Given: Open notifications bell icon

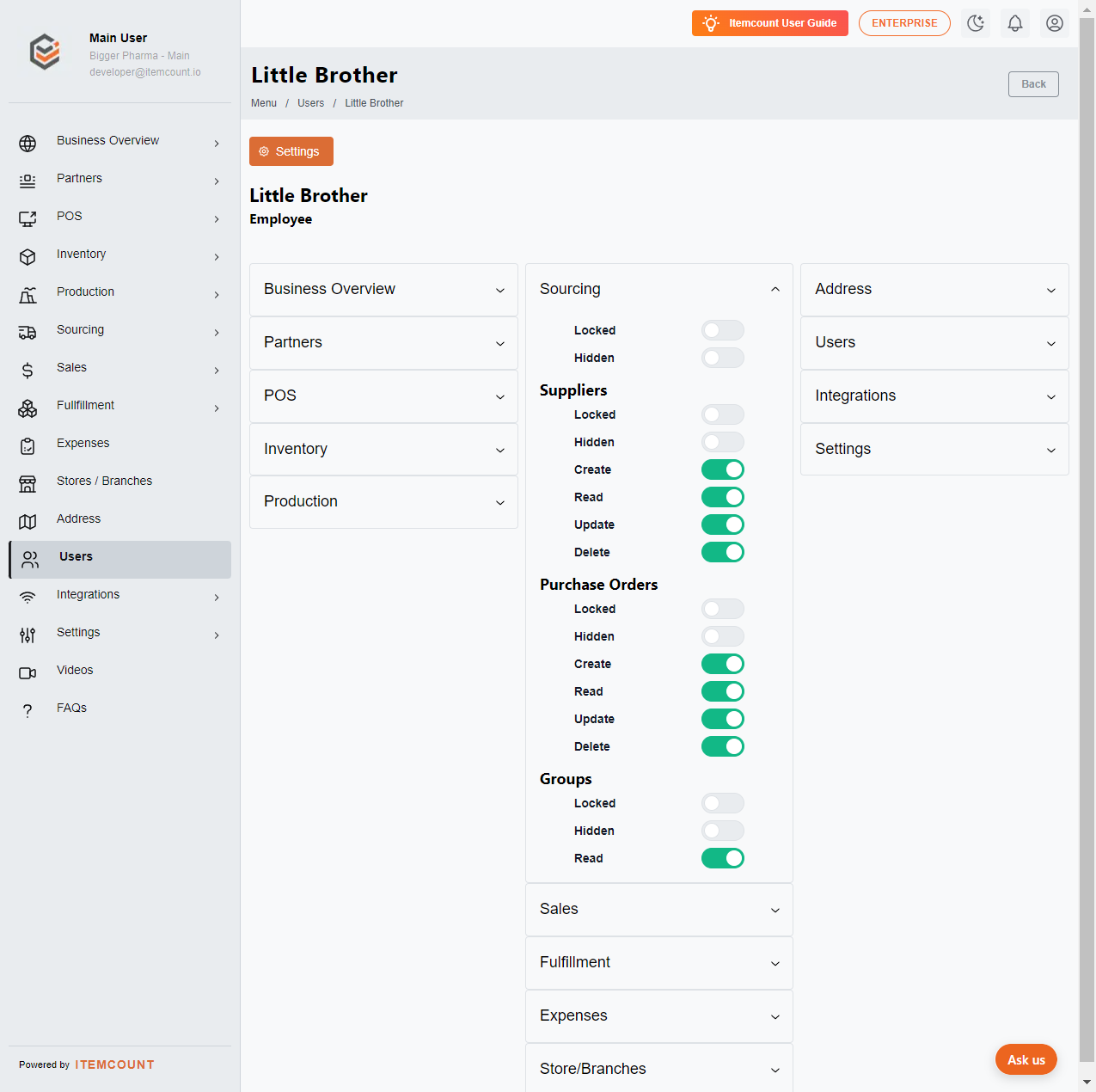Looking at the screenshot, I should (x=1015, y=23).
